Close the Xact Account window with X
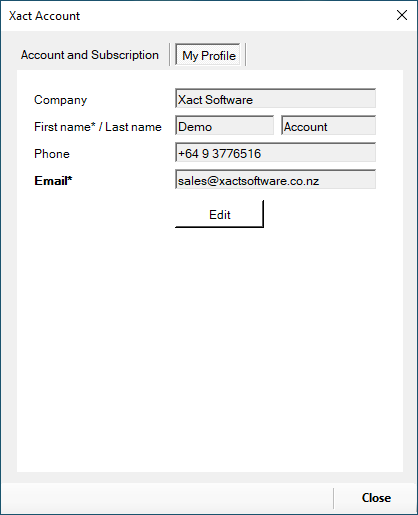This screenshot has width=418, height=515. (x=402, y=15)
